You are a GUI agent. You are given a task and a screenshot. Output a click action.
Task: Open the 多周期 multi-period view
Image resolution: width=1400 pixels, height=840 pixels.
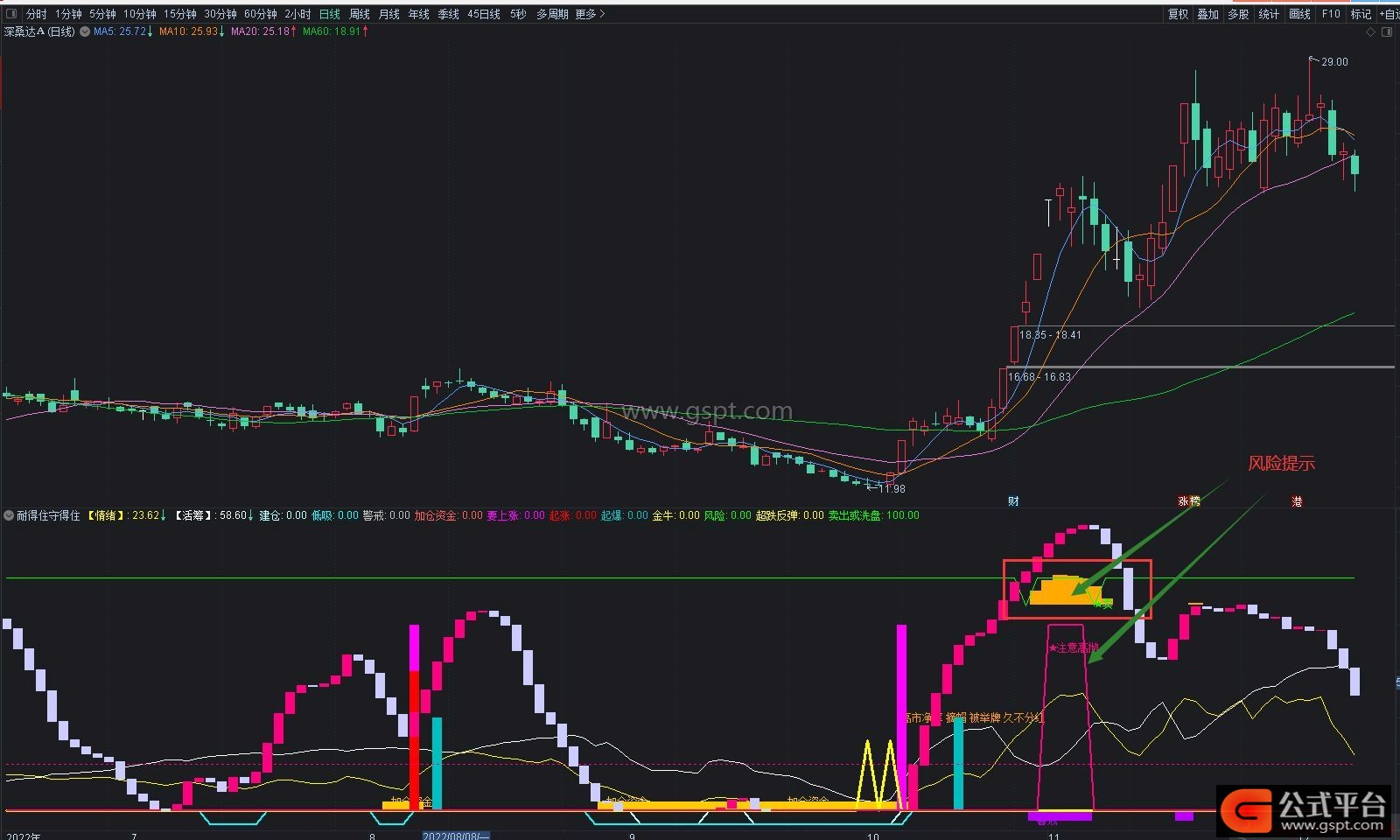[x=551, y=14]
